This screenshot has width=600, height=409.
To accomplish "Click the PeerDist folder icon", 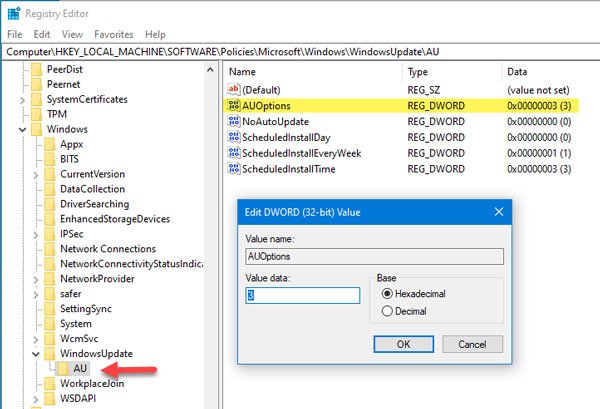I will 36,69.
